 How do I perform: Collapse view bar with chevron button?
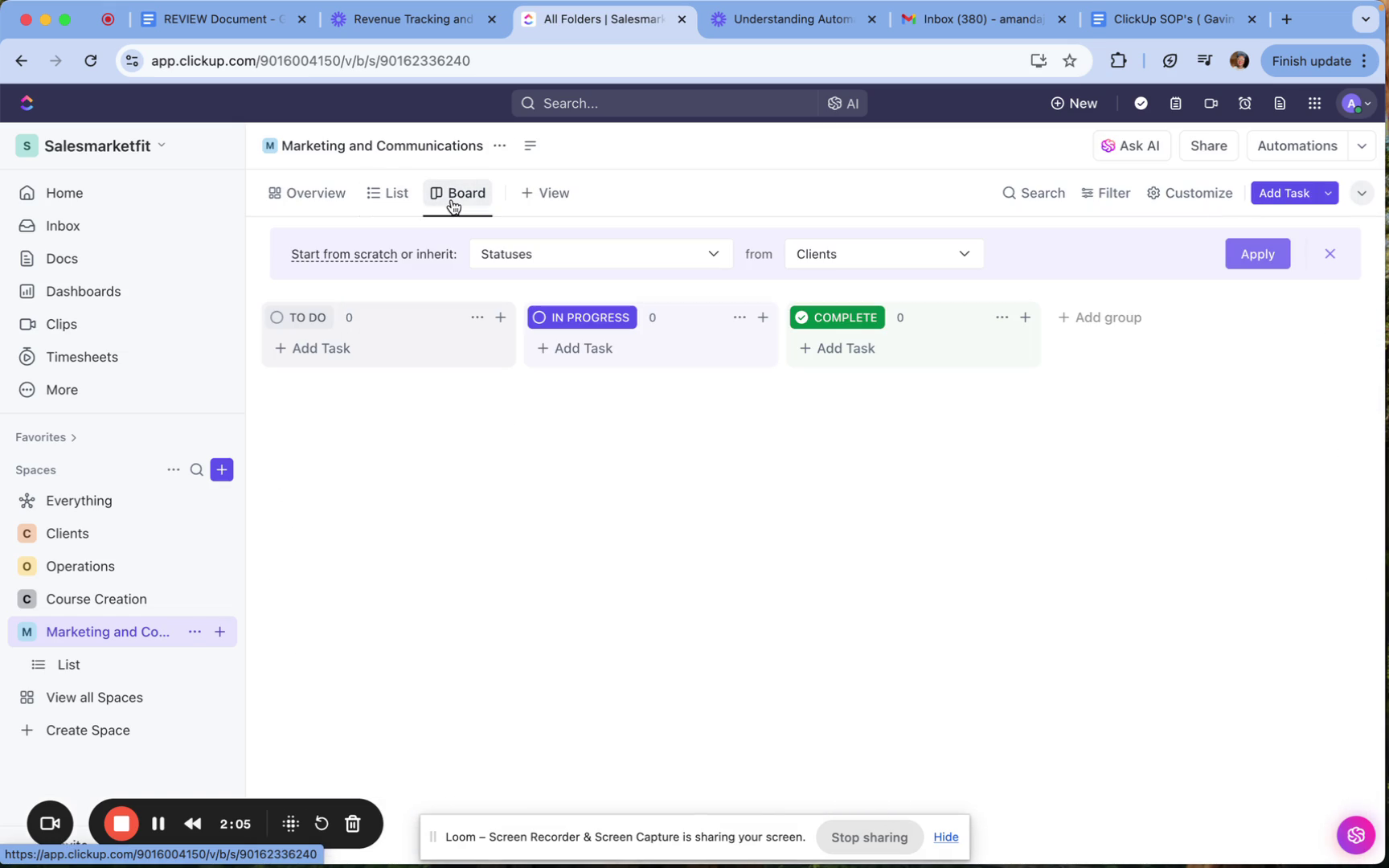(1362, 193)
